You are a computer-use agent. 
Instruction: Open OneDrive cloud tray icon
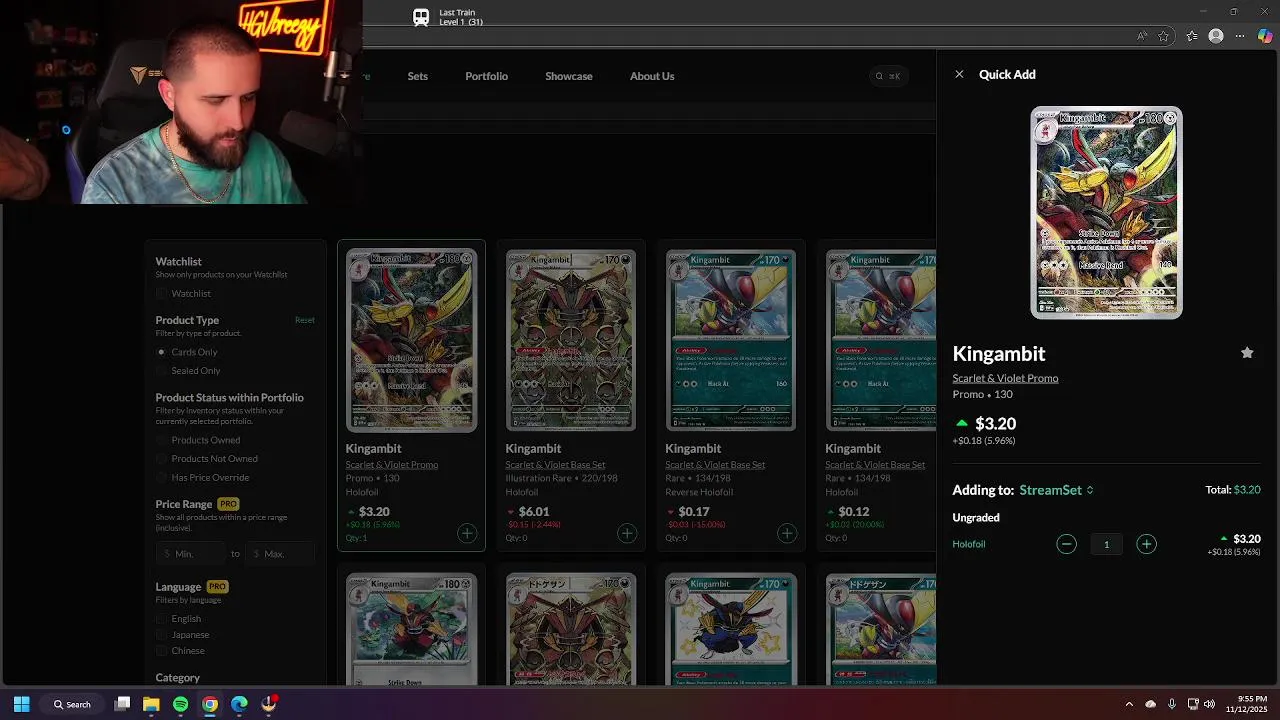[1150, 704]
